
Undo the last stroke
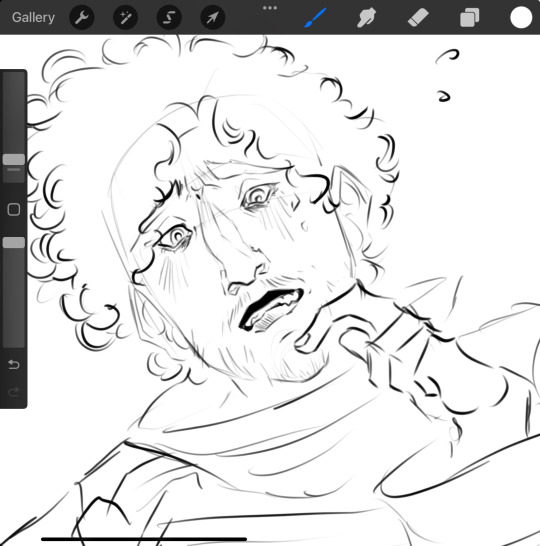coord(14,364)
